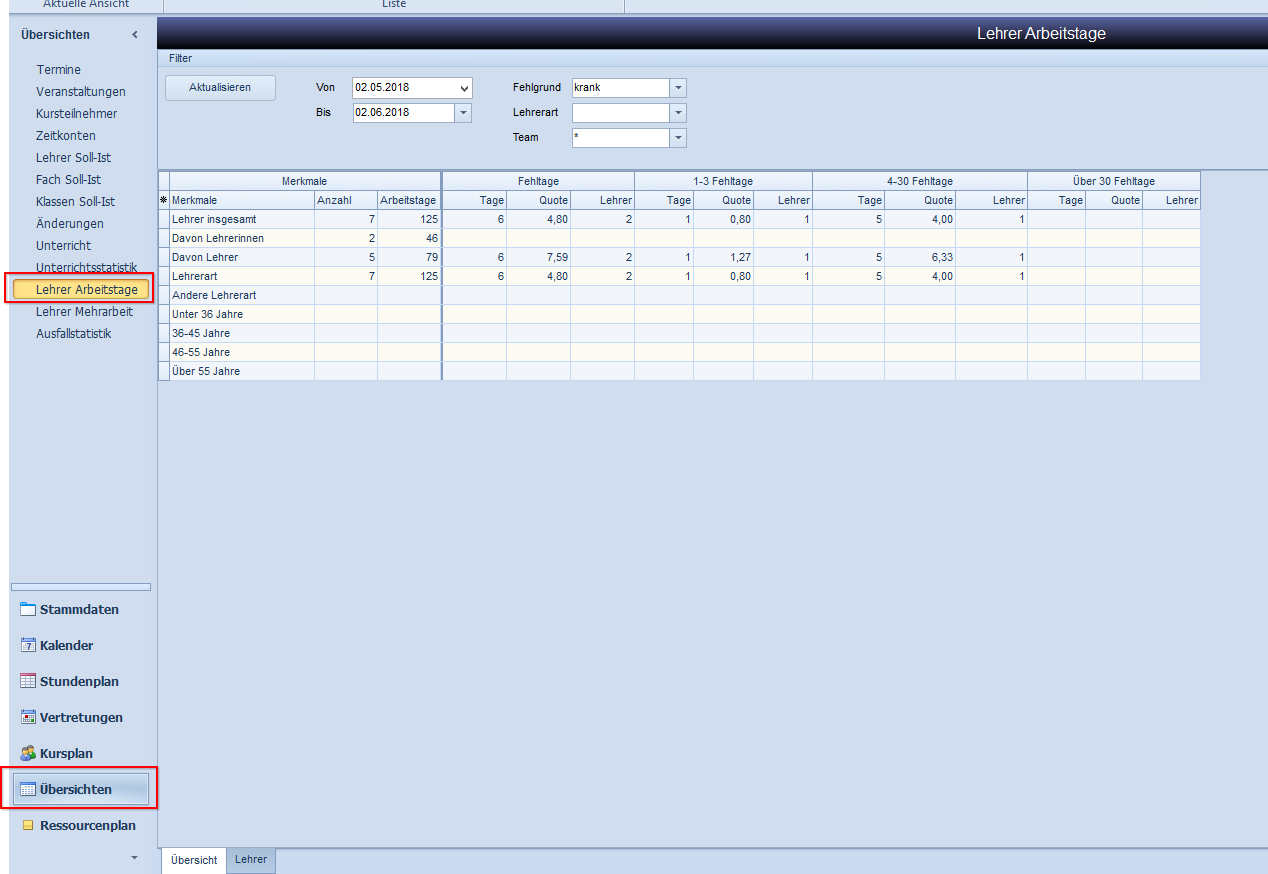Open the Ressourcenplan module
This screenshot has height=874, width=1268.
point(80,825)
